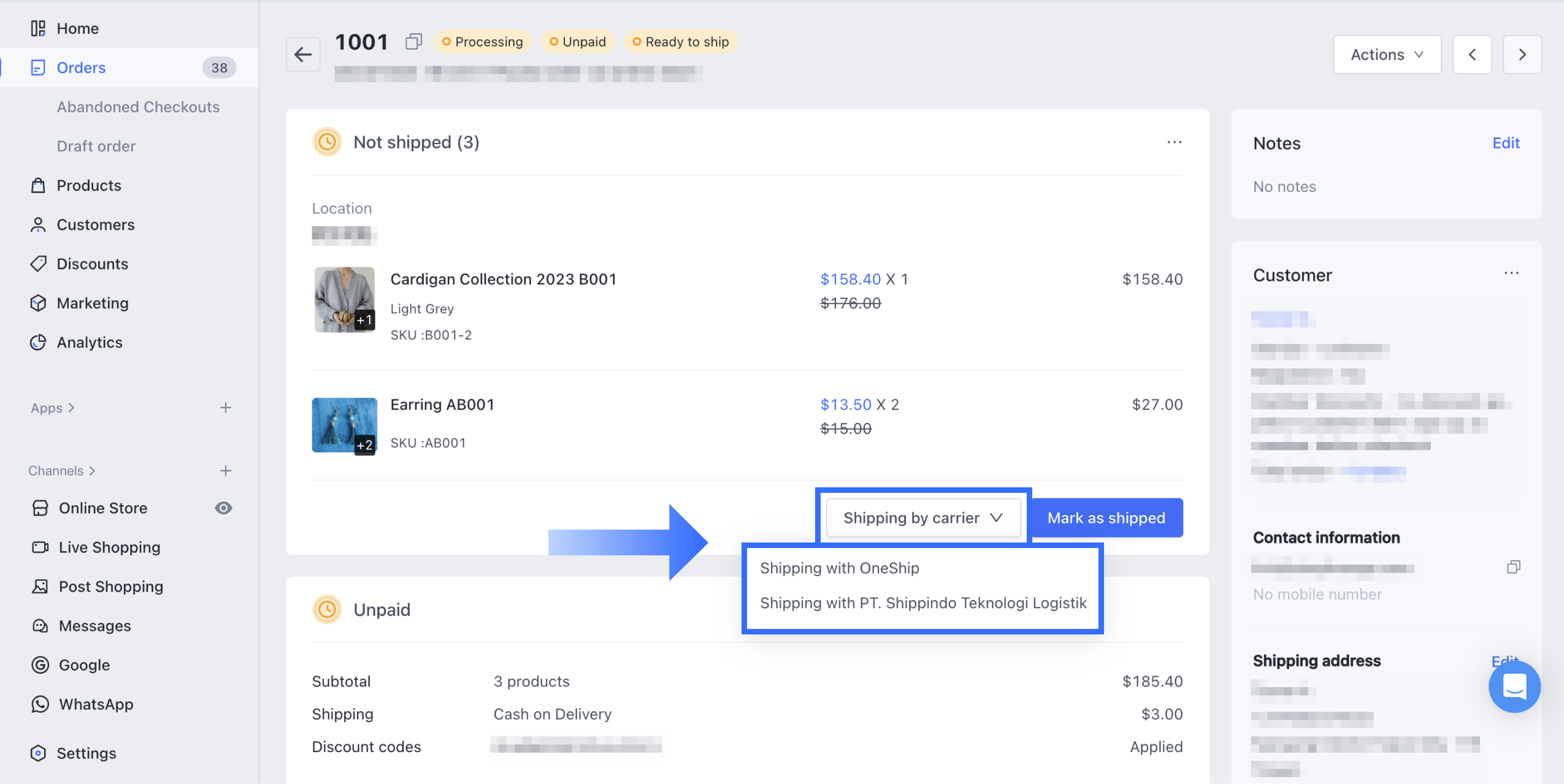
Task: Open Cardigan Collection product thumbnail
Action: coord(344,299)
